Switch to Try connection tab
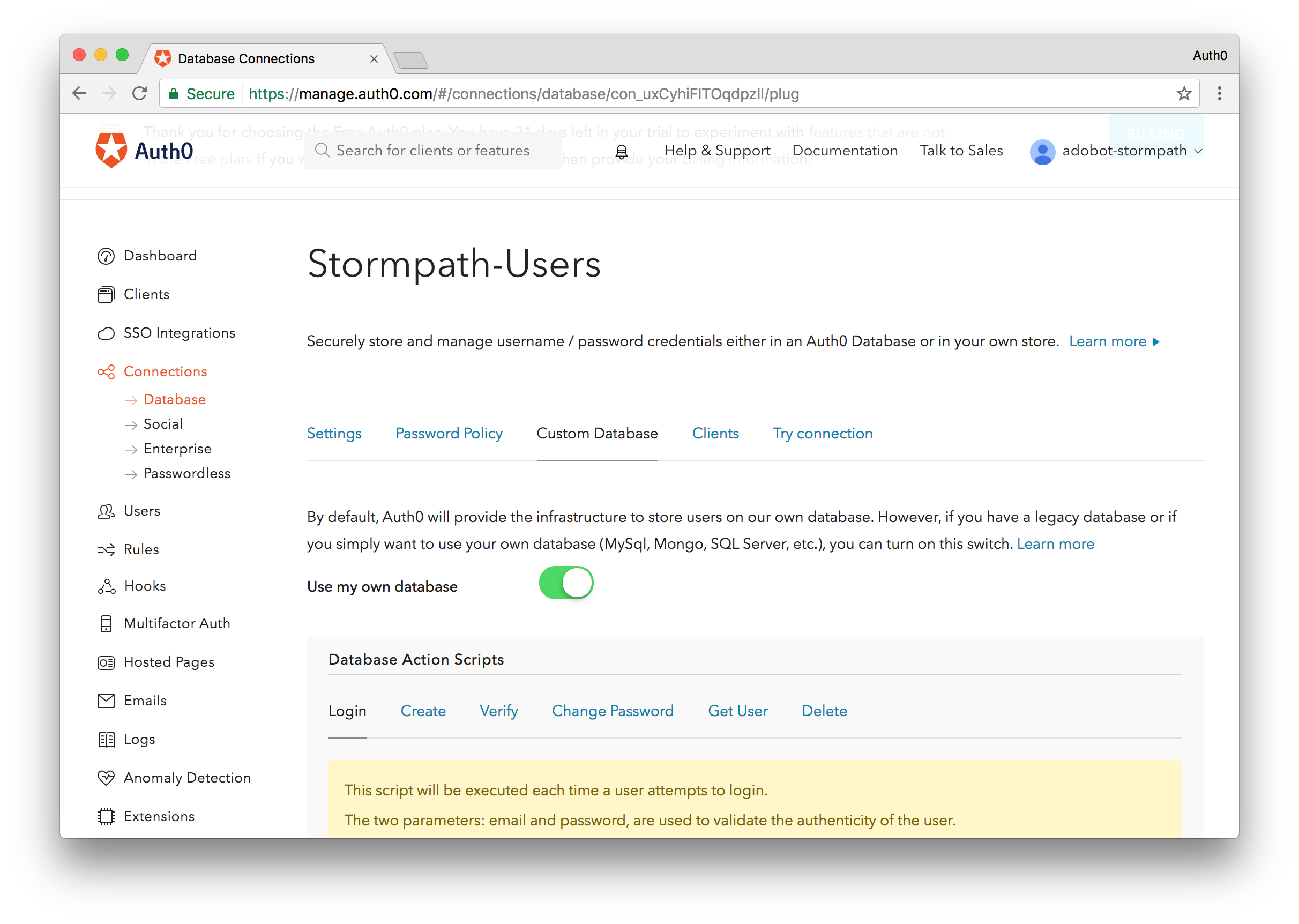1299x924 pixels. [822, 433]
